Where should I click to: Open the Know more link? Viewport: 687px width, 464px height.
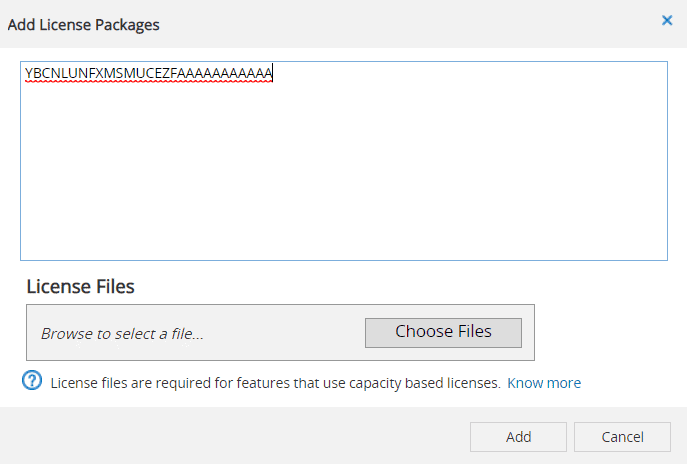point(544,383)
